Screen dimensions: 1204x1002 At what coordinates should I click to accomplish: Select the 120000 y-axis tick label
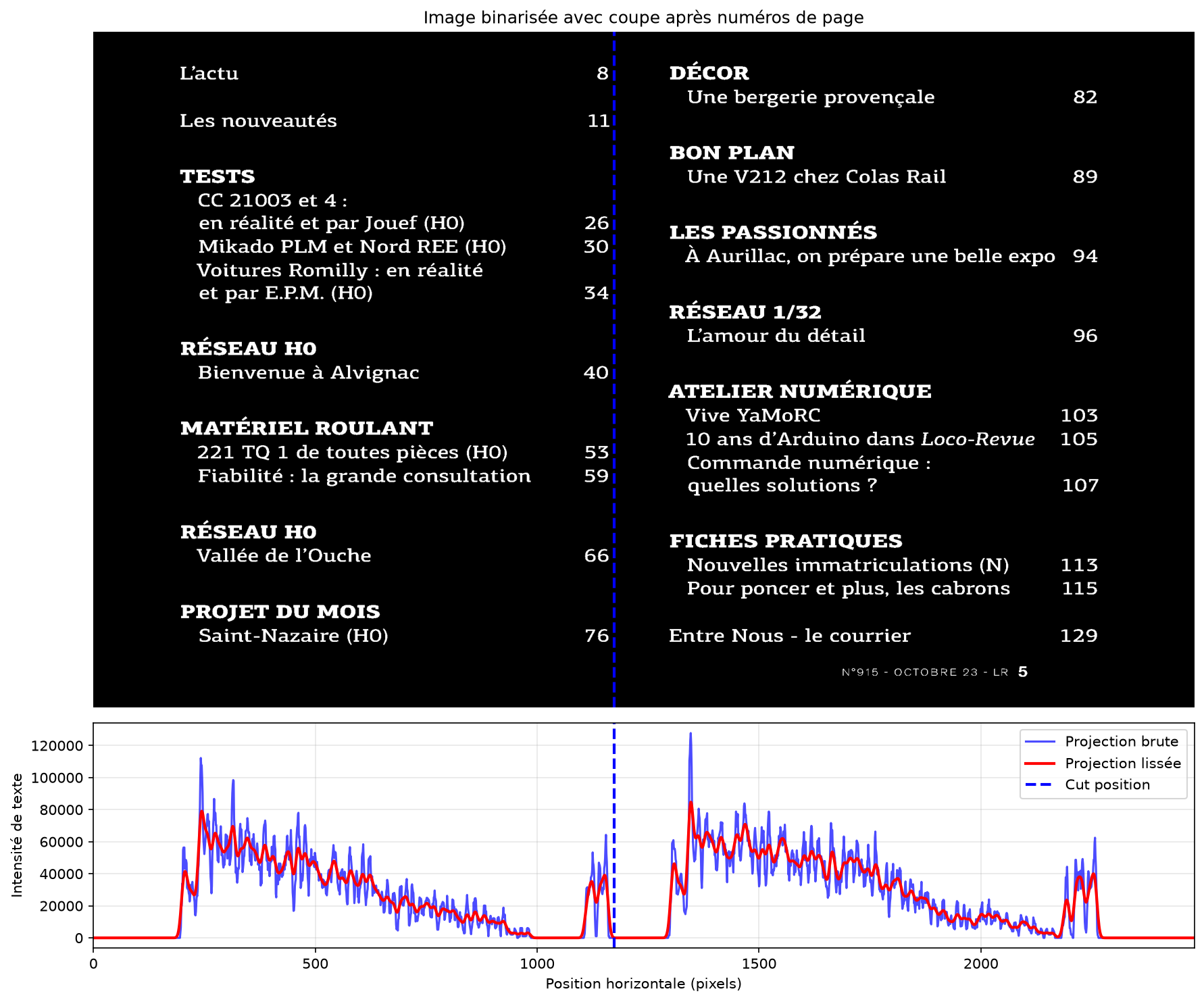57,746
